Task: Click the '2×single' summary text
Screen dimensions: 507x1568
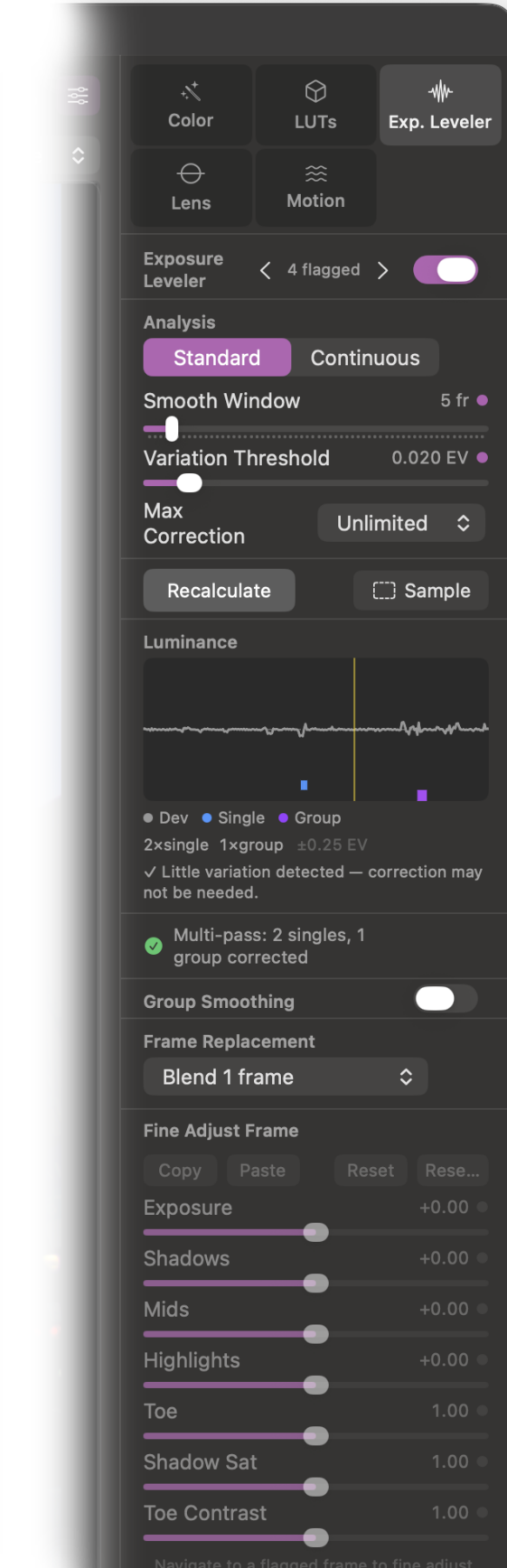Action: [x=176, y=845]
